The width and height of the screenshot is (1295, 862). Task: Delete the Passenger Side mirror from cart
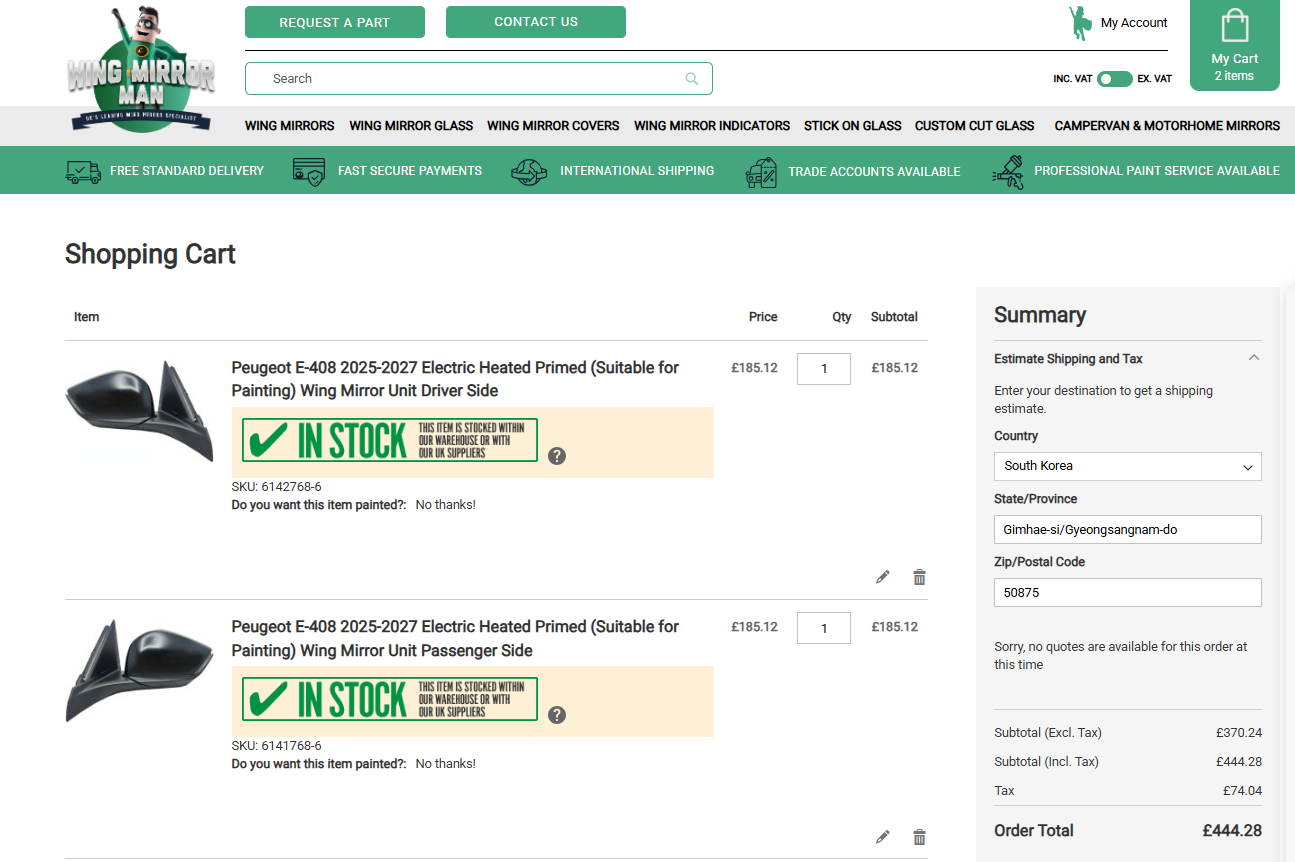coord(919,836)
